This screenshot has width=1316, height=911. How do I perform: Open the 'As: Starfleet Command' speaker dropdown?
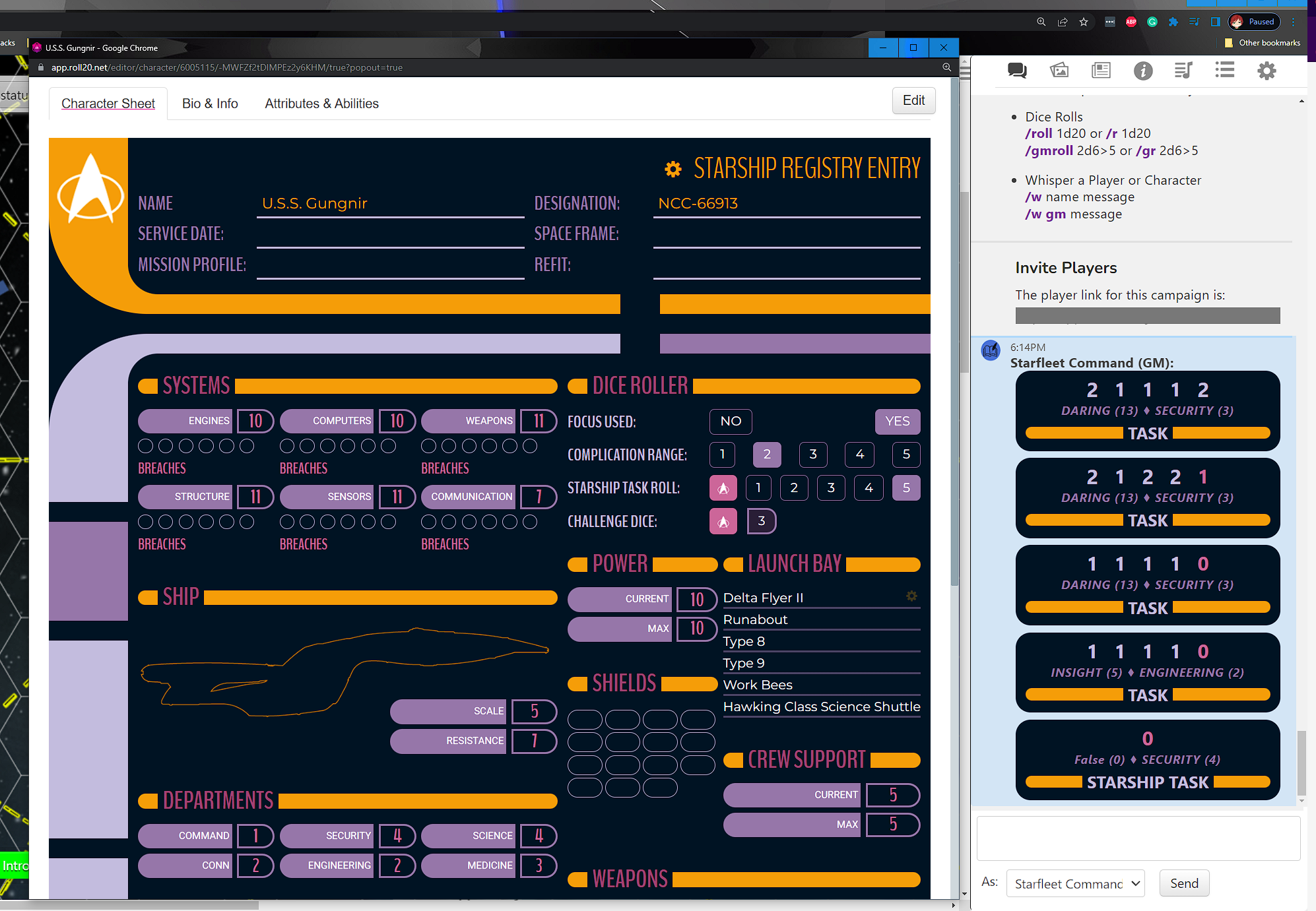click(x=1075, y=884)
